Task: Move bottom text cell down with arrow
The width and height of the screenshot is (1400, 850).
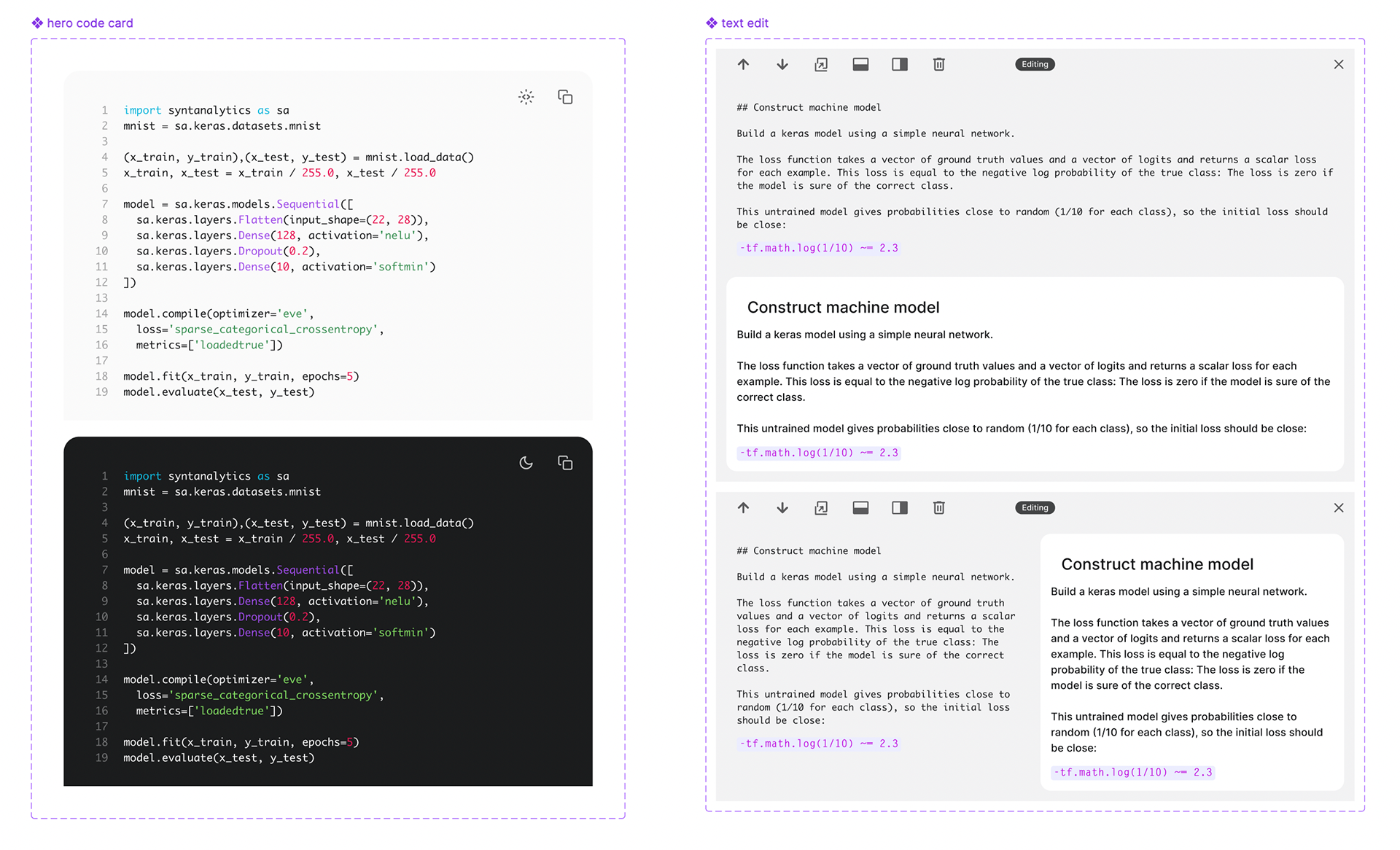Action: (782, 507)
